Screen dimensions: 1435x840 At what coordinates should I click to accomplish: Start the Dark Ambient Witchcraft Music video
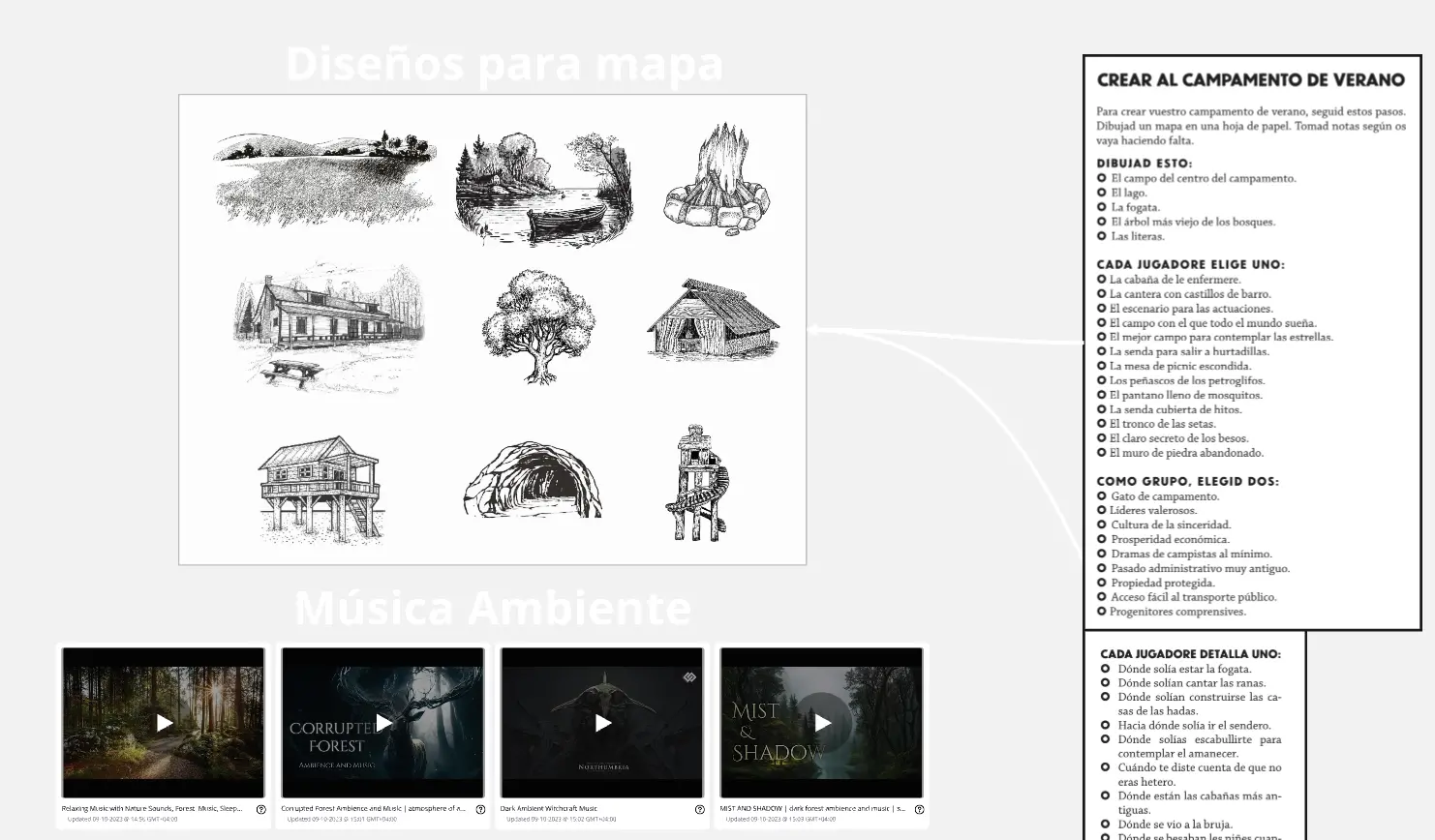coord(602,723)
